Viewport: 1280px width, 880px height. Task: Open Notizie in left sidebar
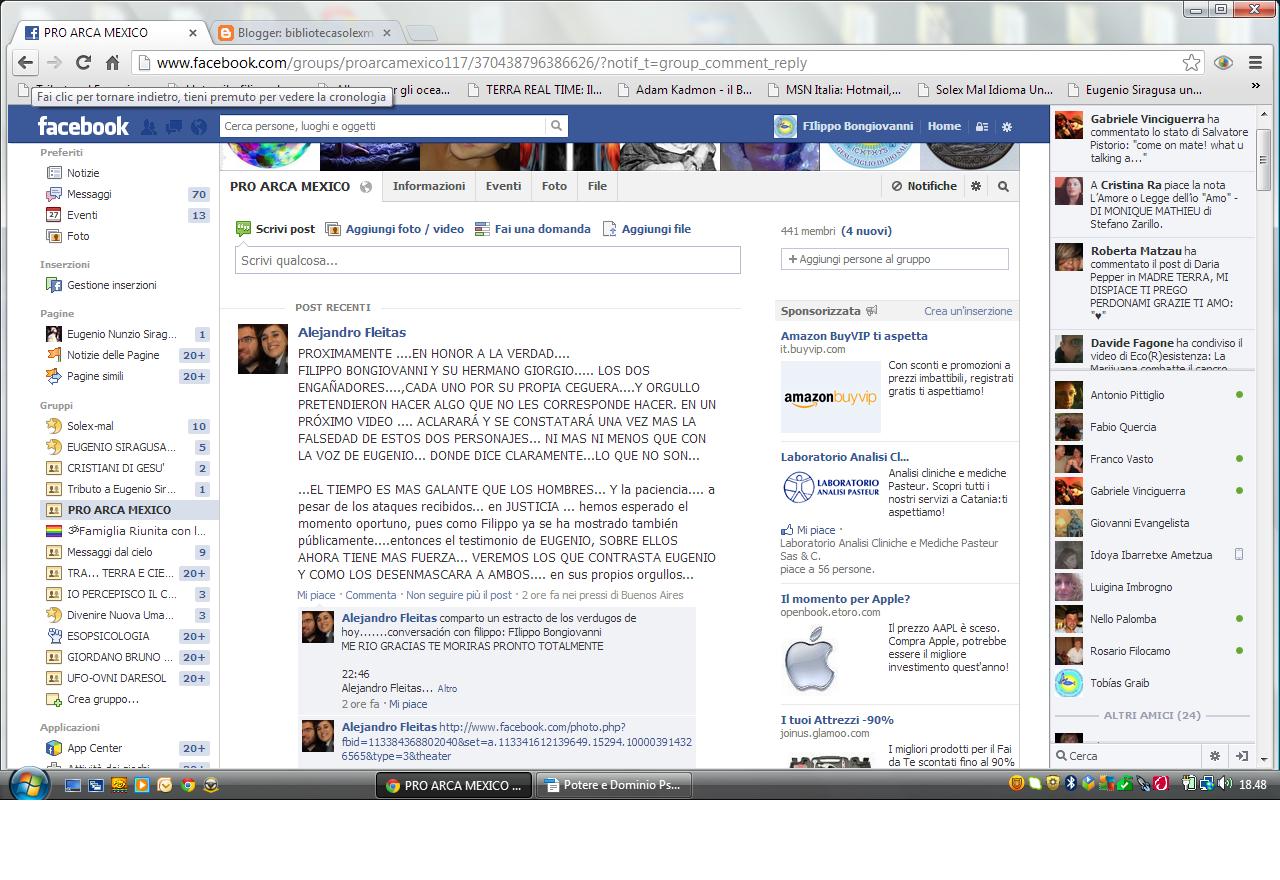coord(83,173)
